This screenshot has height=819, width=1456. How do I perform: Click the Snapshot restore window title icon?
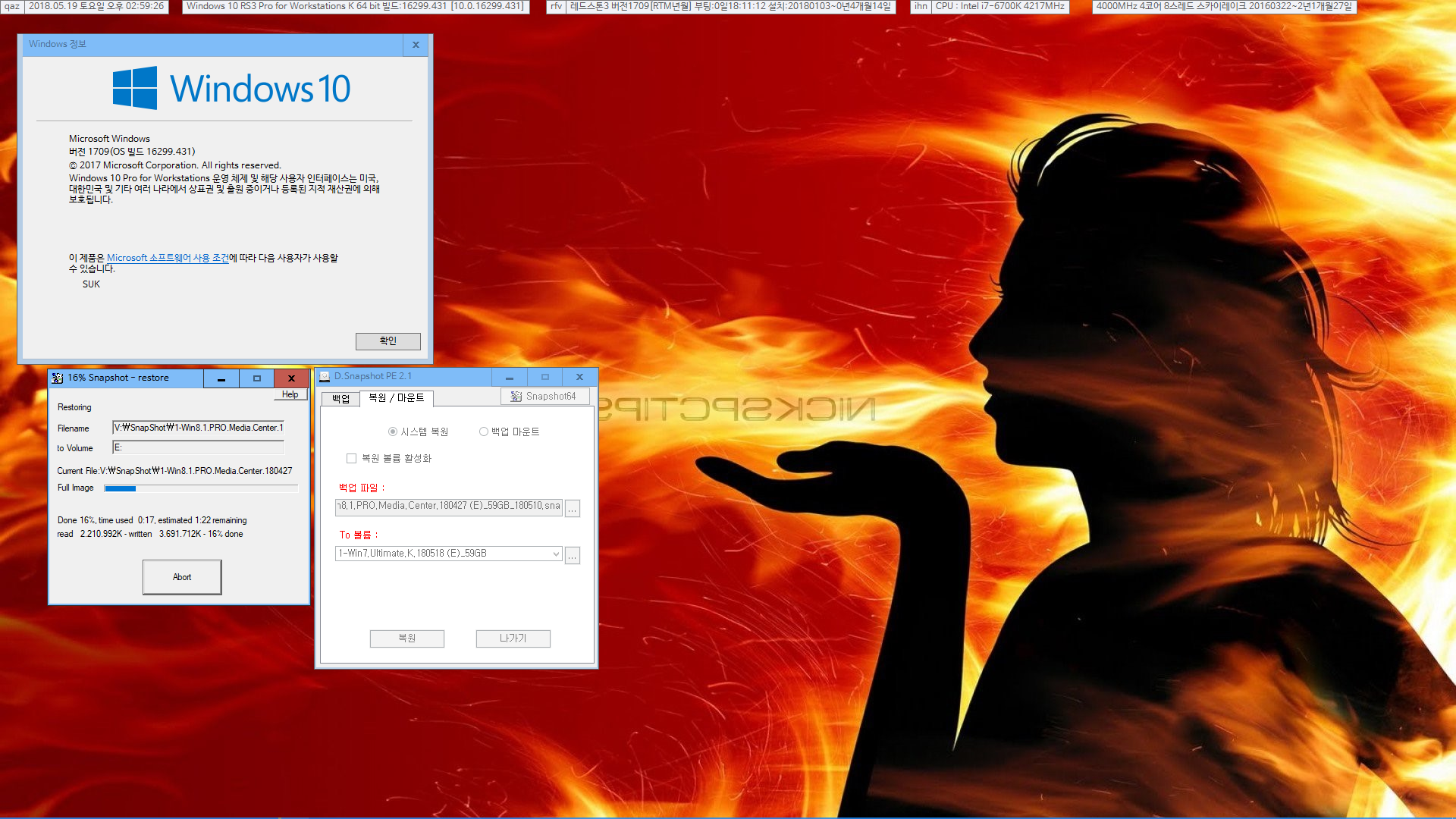tap(58, 378)
